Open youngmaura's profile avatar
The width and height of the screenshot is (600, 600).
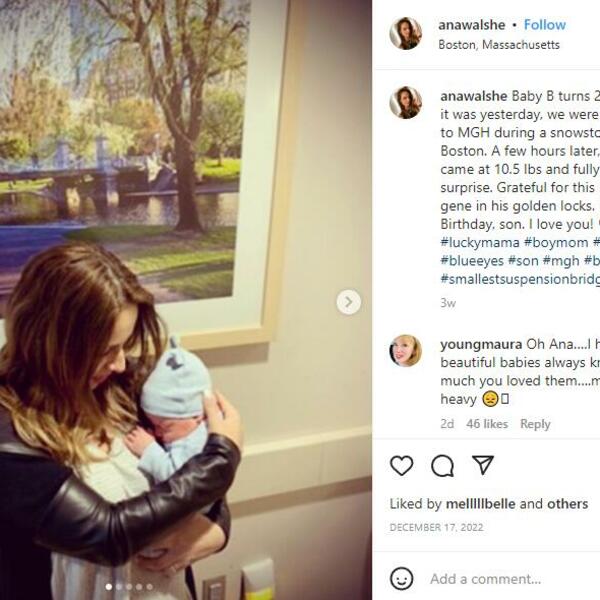406,351
